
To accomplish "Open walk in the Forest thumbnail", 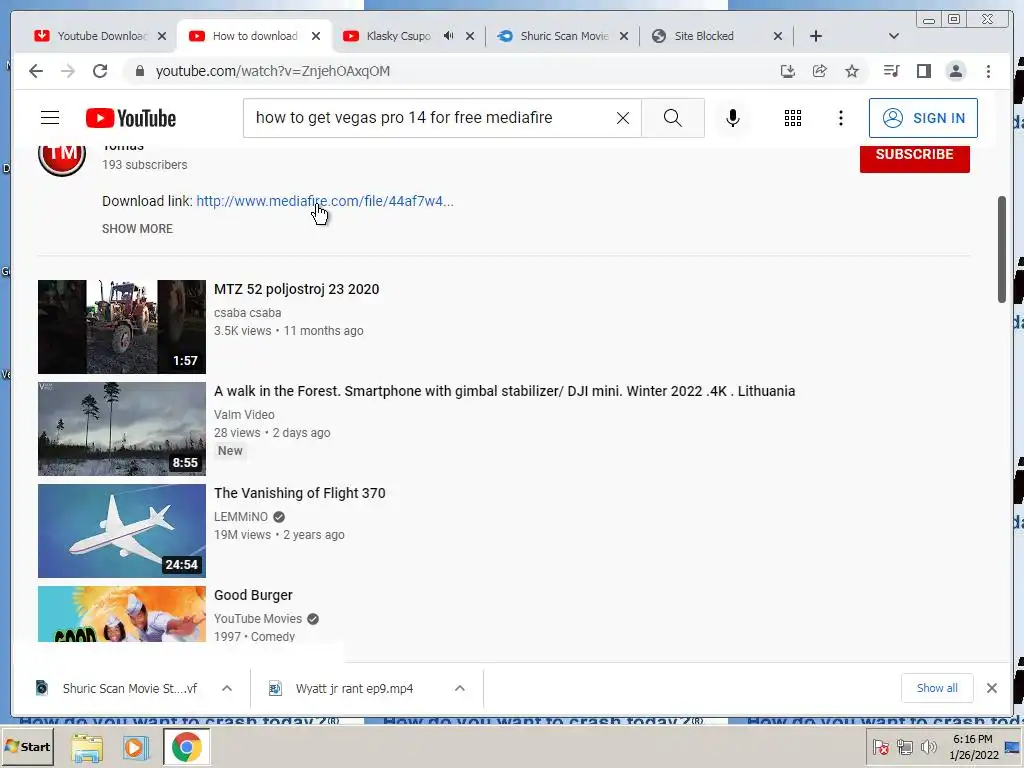I will click(121, 428).
